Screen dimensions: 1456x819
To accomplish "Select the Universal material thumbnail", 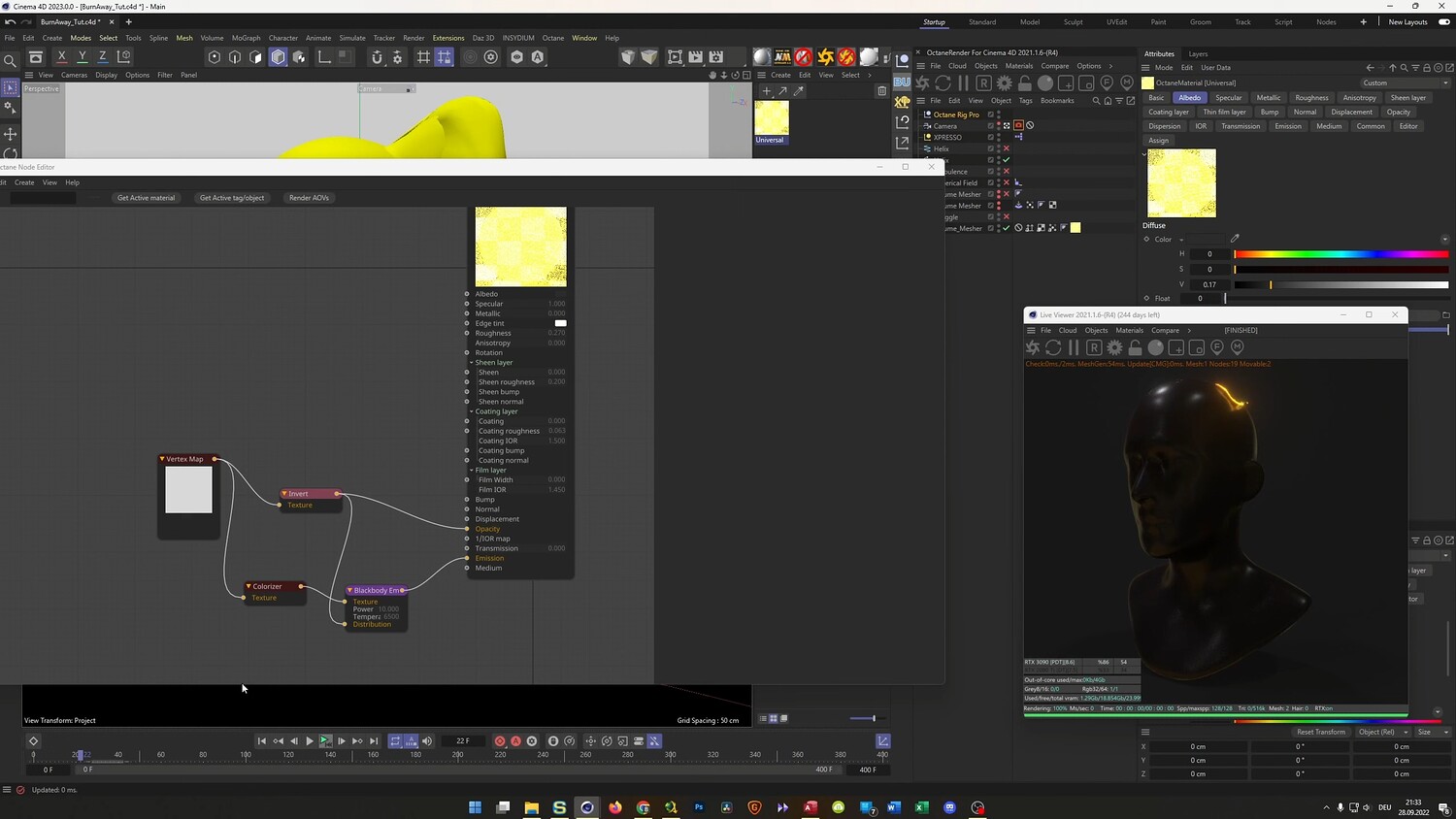I will pyautogui.click(x=772, y=118).
